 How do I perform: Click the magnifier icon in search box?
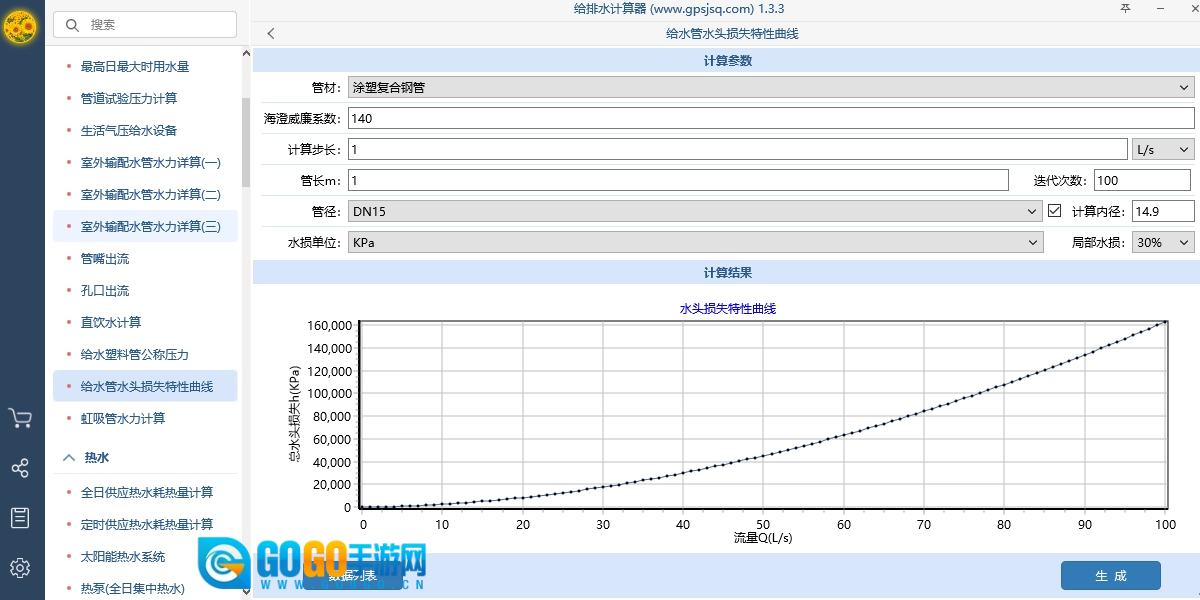(x=72, y=25)
